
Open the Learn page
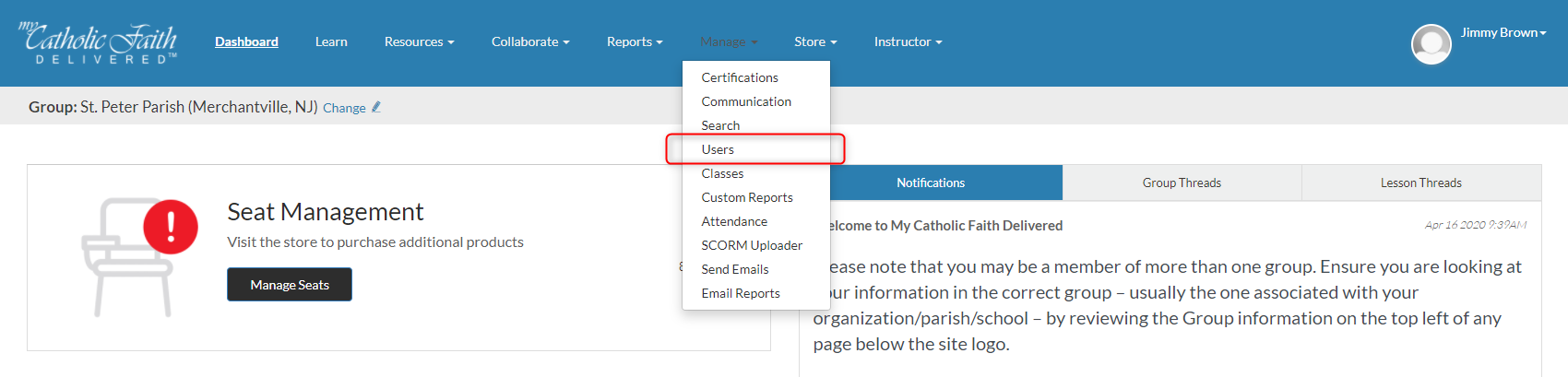click(331, 41)
